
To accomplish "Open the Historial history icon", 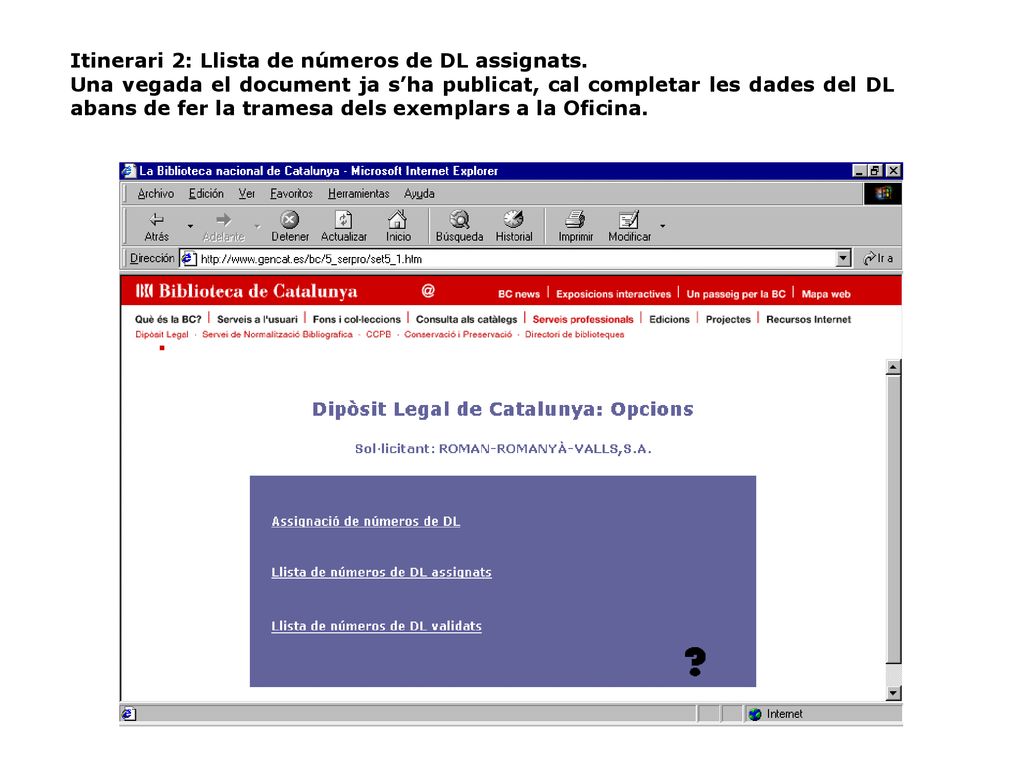I will click(x=513, y=219).
